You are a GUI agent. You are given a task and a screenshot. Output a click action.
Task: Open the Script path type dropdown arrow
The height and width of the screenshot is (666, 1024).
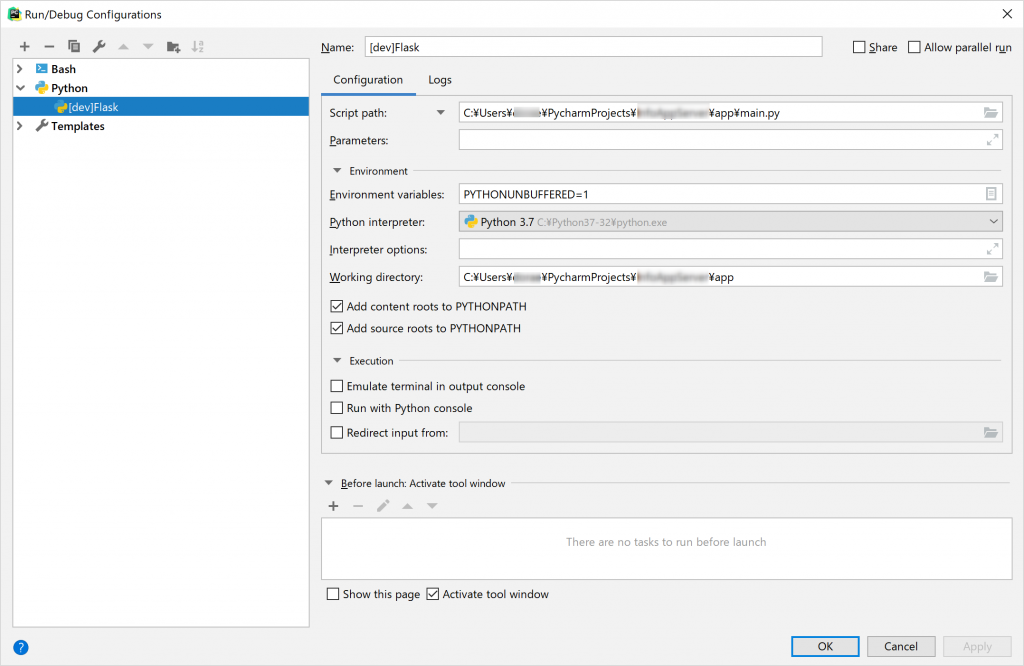click(x=441, y=113)
